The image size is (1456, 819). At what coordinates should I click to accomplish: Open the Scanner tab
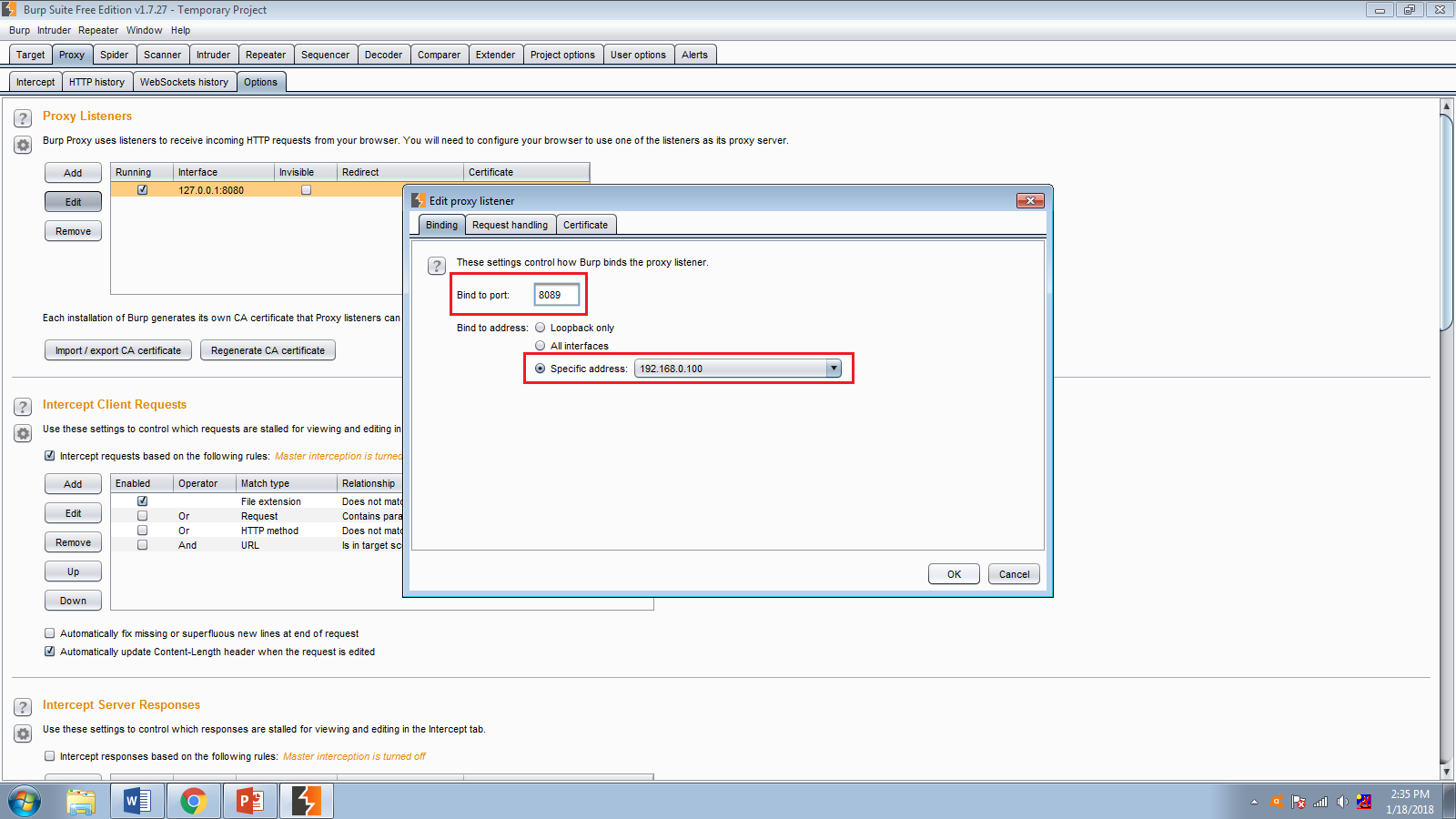pos(162,55)
